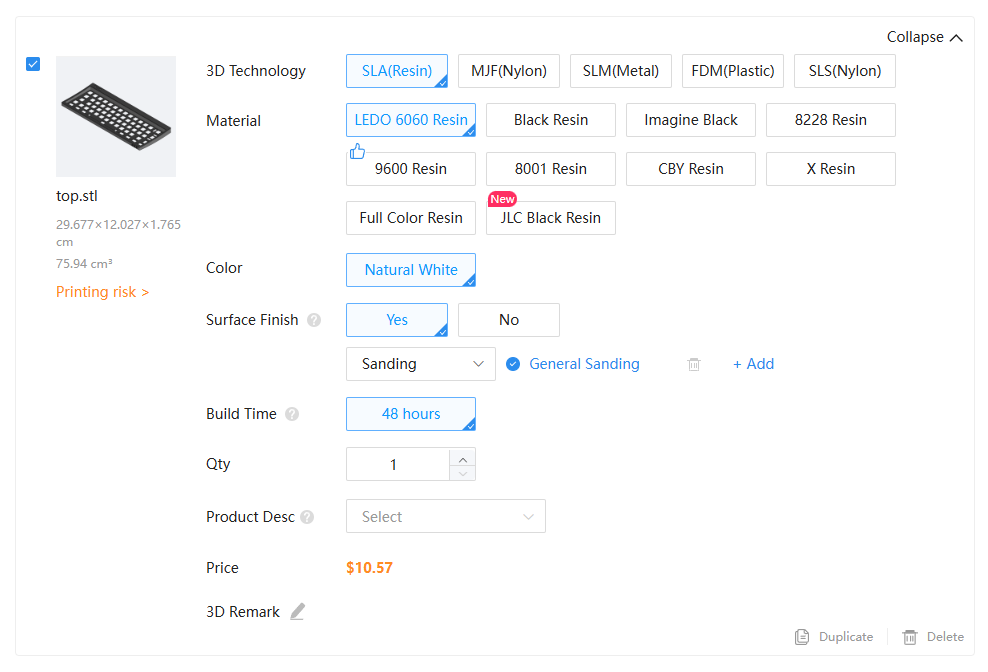Duplicate this part configuration
Viewport: 988px width, 672px height.
(x=834, y=637)
